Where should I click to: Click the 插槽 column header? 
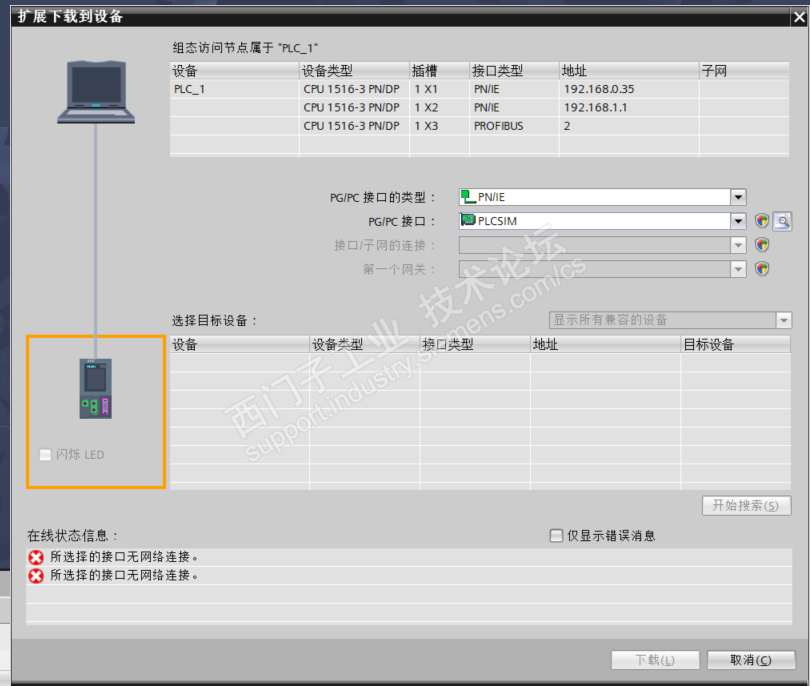coord(439,71)
